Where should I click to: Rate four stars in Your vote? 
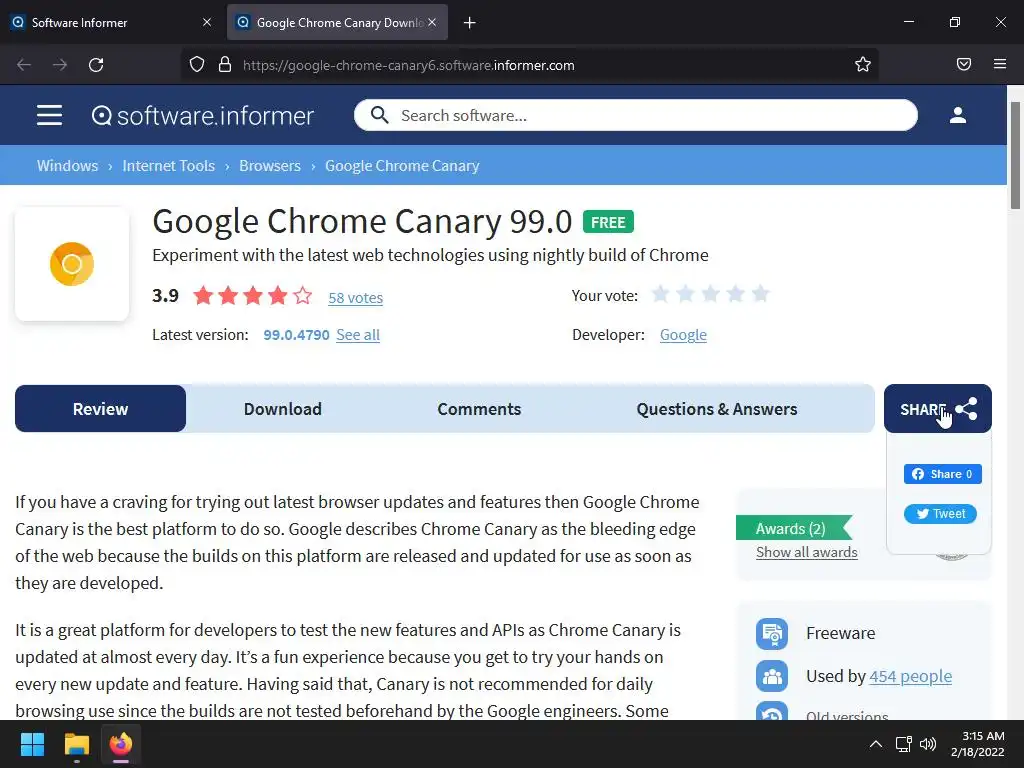click(x=735, y=294)
